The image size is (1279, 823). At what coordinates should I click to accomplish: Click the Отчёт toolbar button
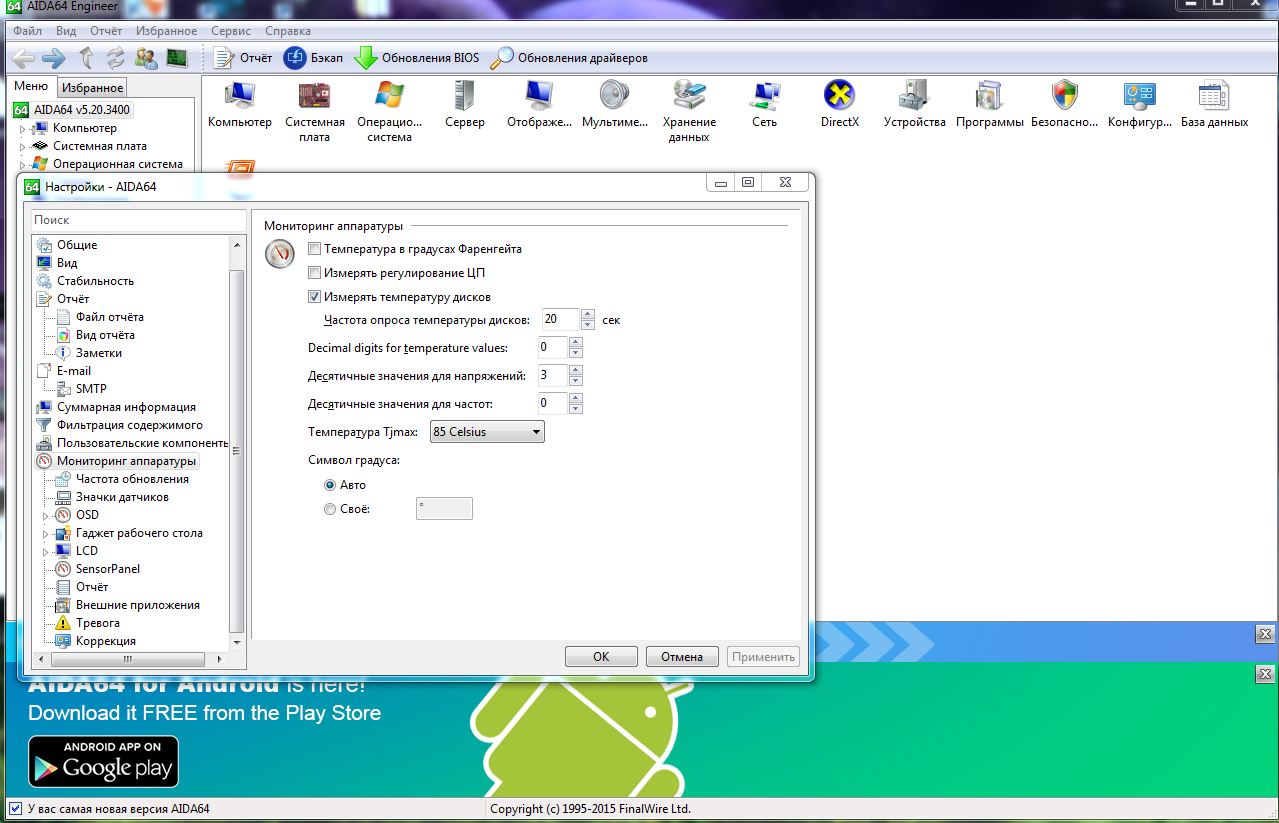coord(243,58)
